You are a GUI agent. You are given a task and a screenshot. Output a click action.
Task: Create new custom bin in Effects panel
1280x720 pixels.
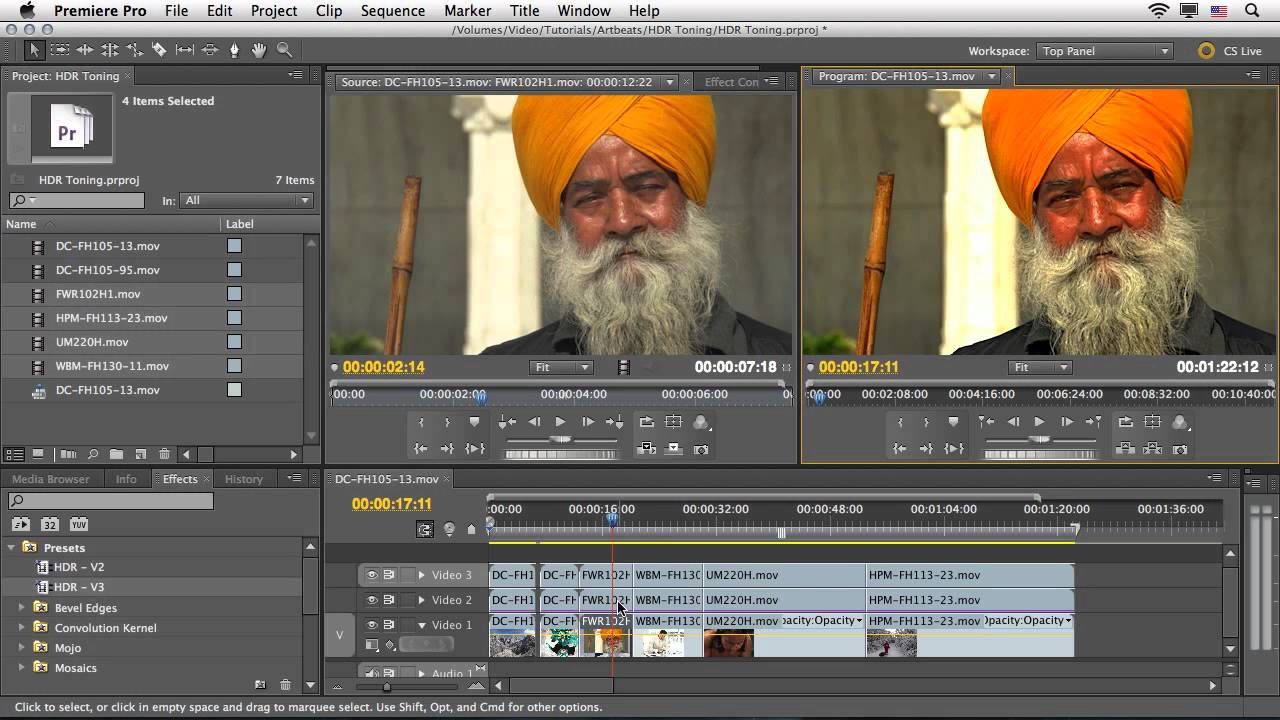(x=260, y=685)
